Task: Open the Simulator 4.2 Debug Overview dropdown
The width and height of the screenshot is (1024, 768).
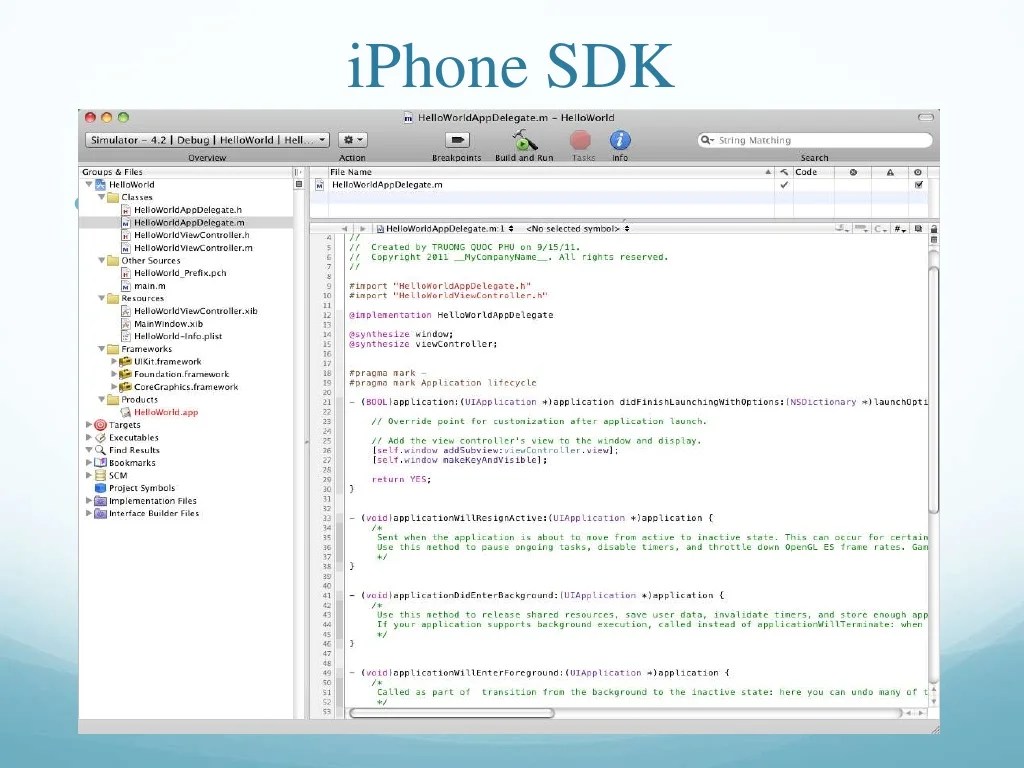Action: (x=207, y=140)
